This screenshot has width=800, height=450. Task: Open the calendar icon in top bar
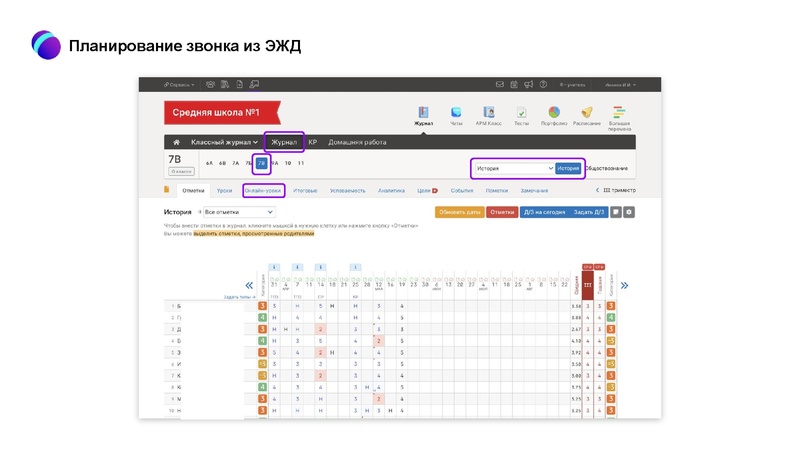(x=514, y=85)
